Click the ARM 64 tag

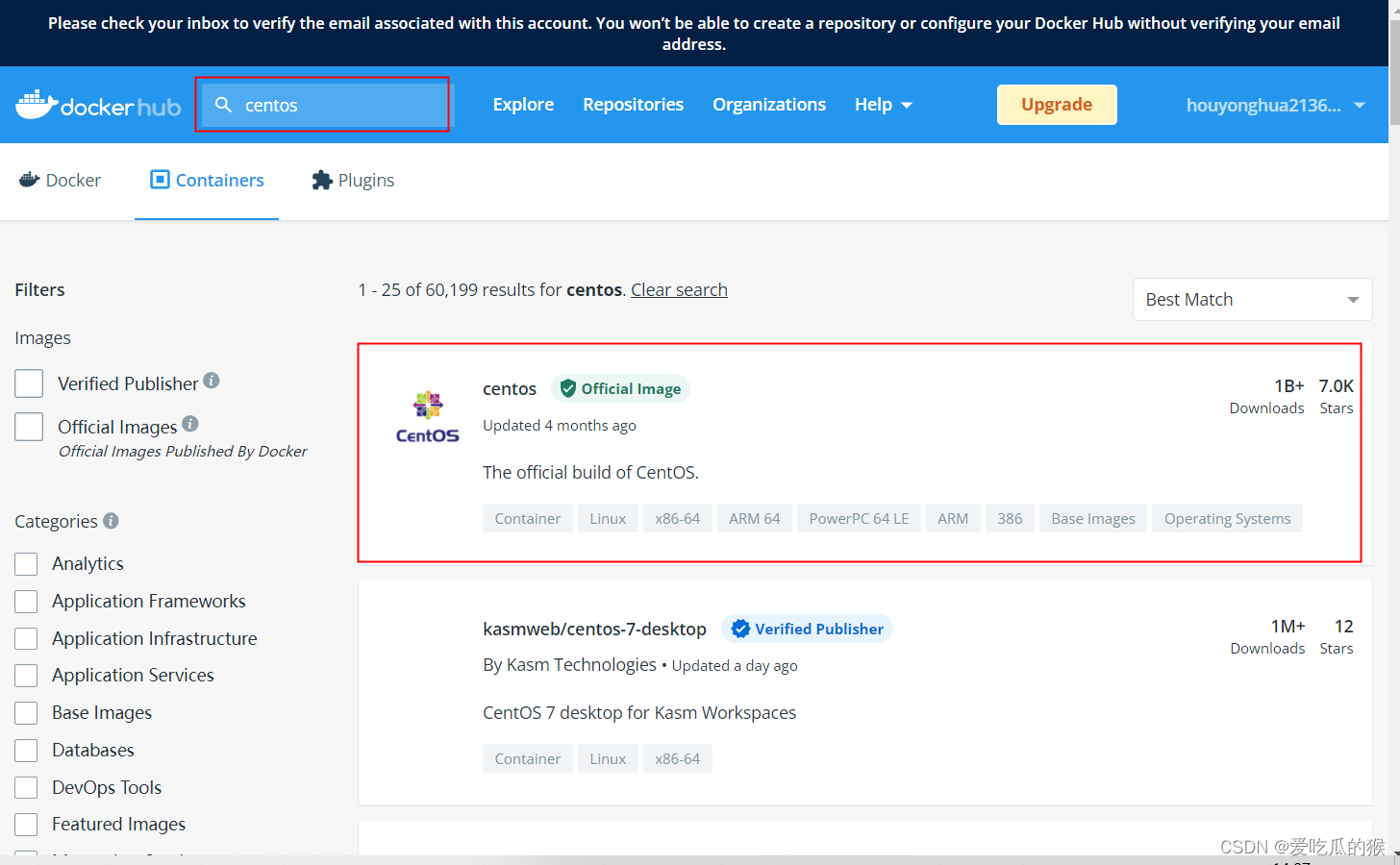pos(754,518)
